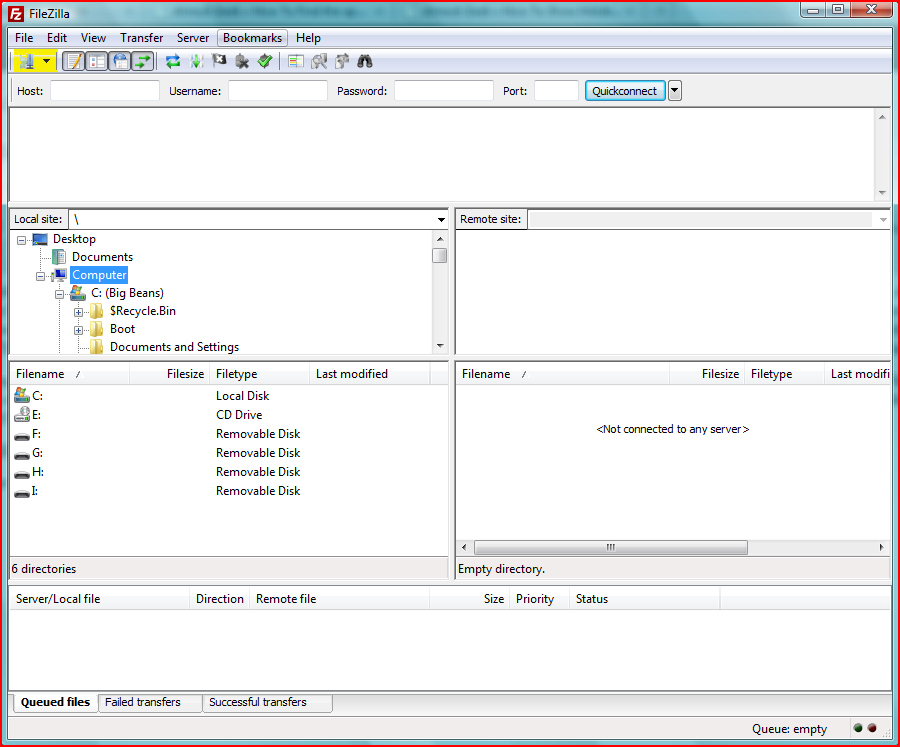Screen dimensions: 900x747
Task: Toggle the message log display
Action: 73,61
